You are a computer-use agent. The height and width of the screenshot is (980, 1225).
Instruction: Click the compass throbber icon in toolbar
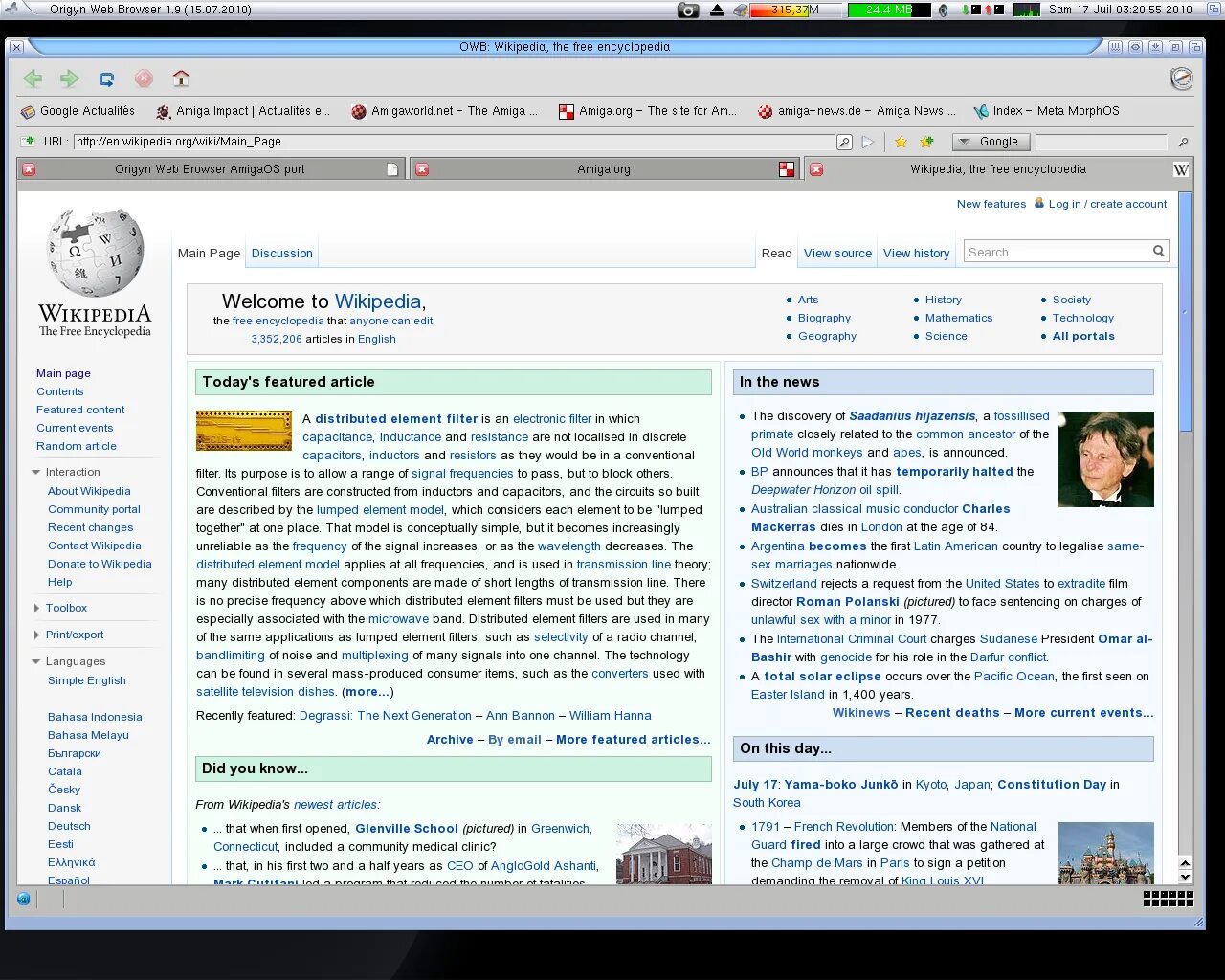click(x=1182, y=78)
